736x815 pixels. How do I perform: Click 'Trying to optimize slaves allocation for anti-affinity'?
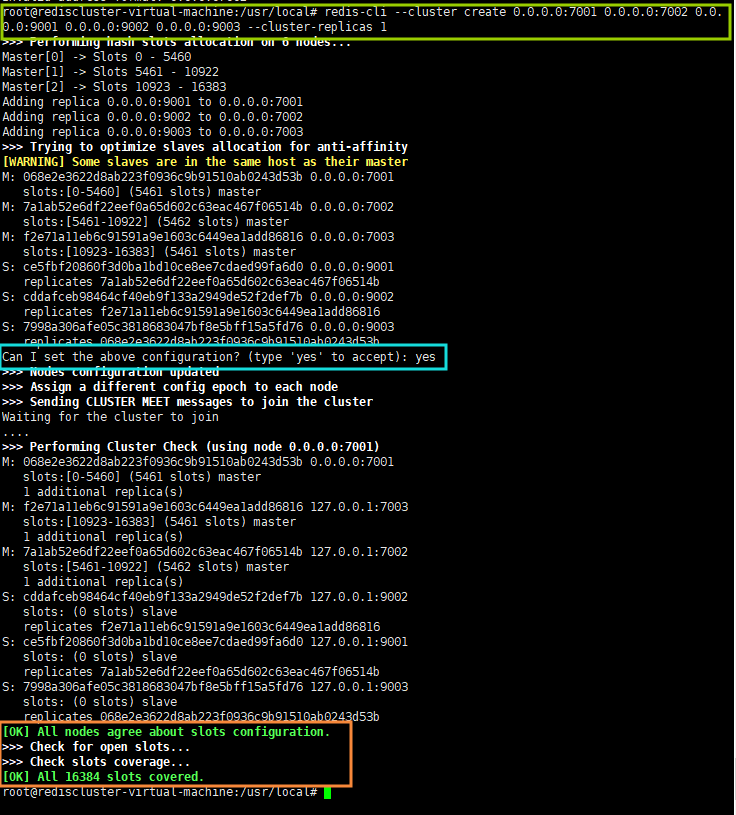coord(218,147)
